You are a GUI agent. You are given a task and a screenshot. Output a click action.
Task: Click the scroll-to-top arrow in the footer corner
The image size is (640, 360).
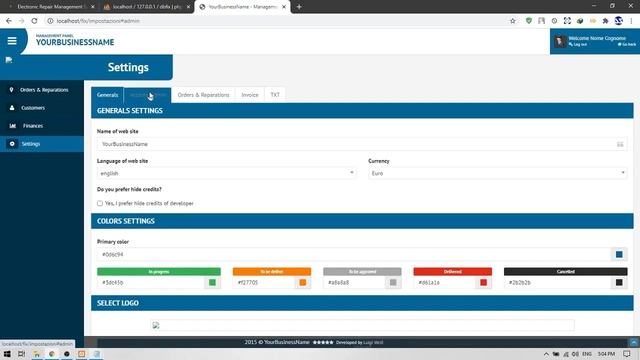pos(633,342)
